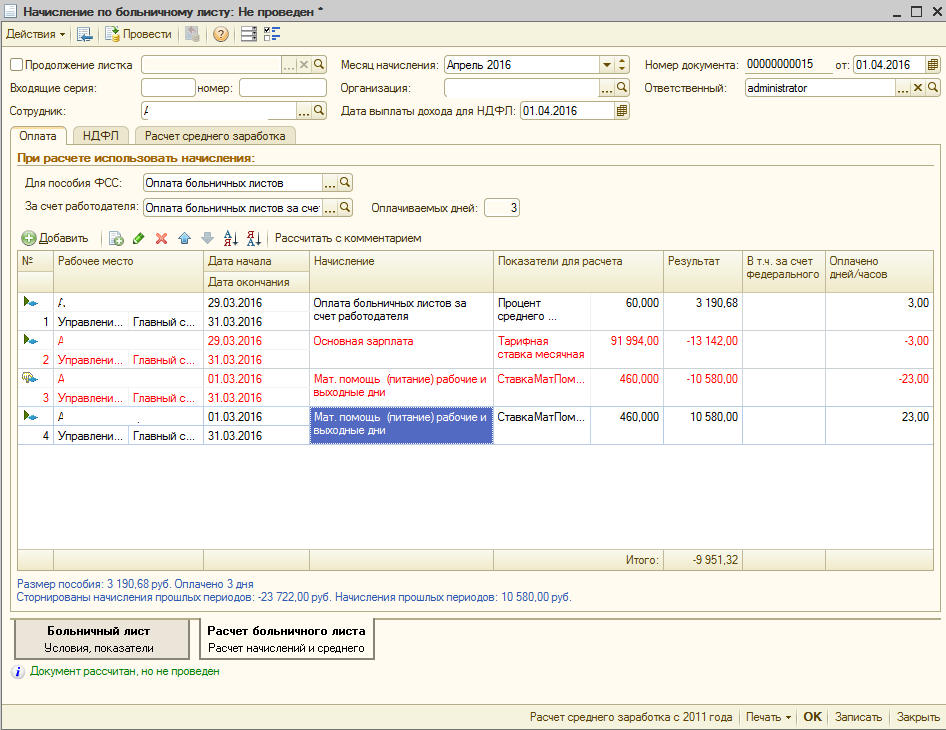Open the Печать dropdown menu
Viewport: 946px width, 730px height.
(x=768, y=717)
